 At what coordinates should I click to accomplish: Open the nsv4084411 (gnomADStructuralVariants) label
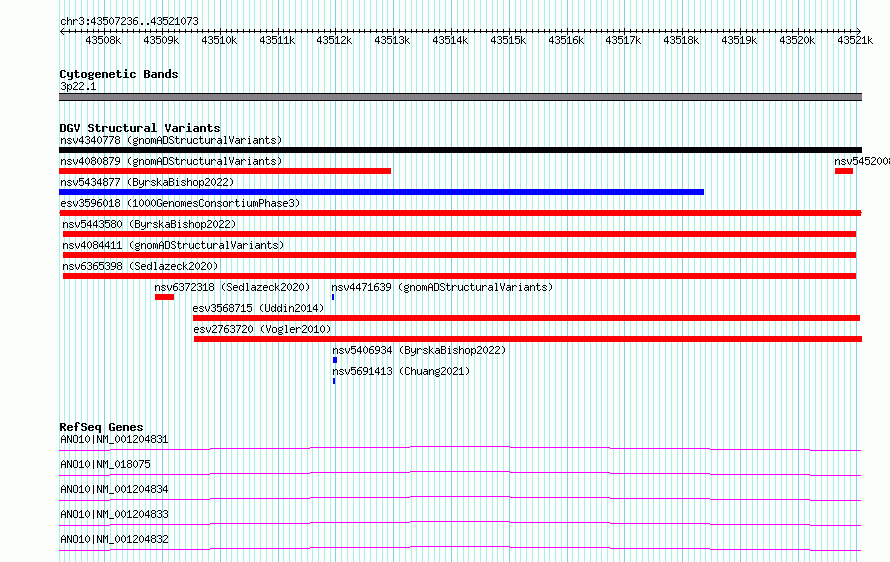pos(173,245)
